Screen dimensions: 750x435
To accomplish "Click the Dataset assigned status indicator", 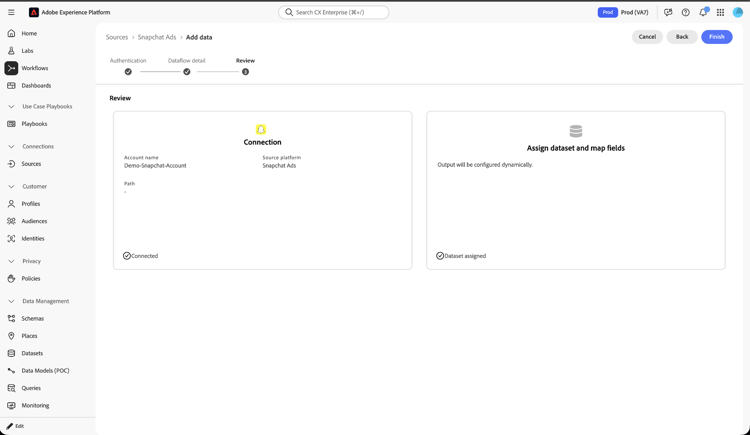I will tap(461, 256).
